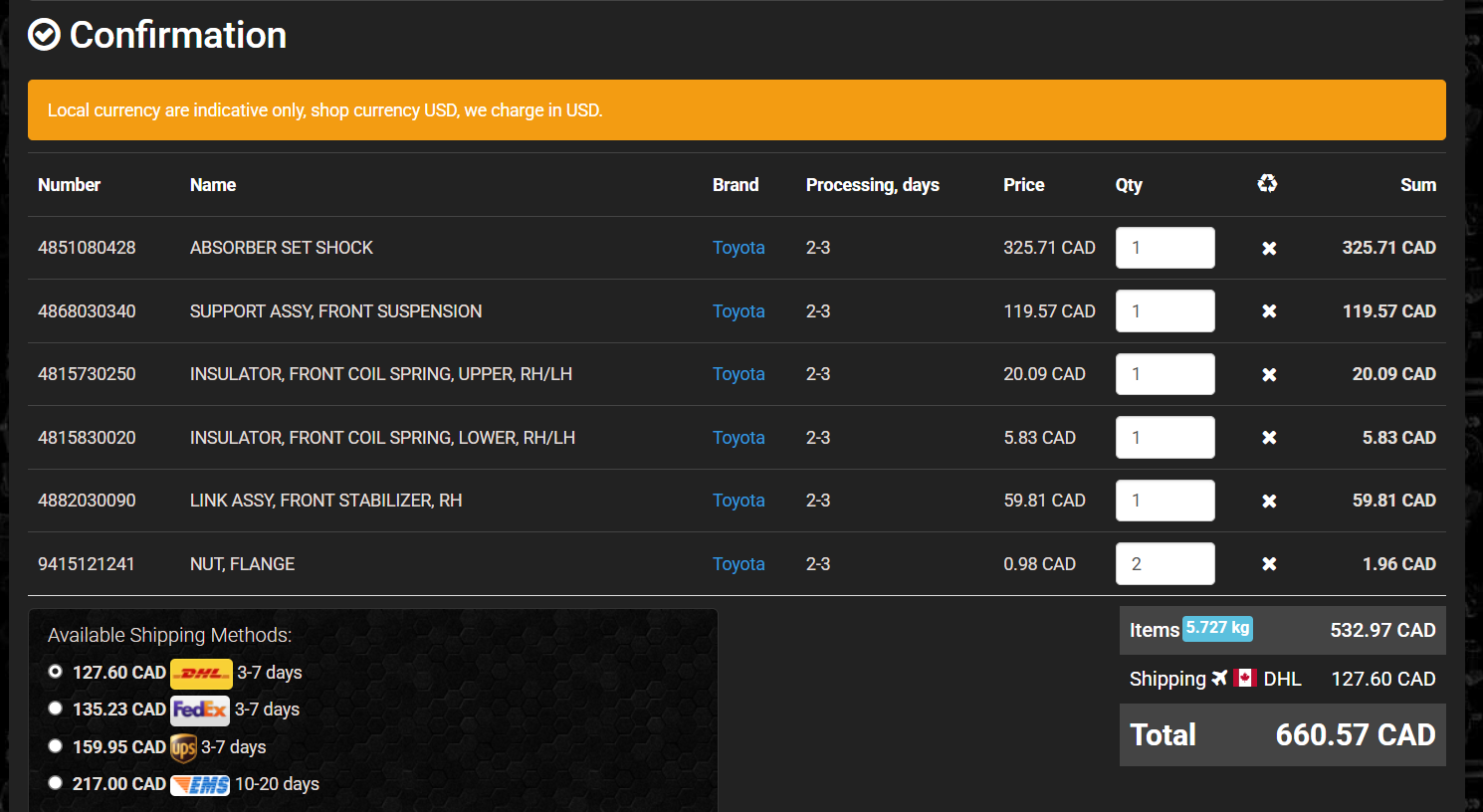Click the UPS carrier logo
This screenshot has width=1483, height=812.
(x=183, y=747)
